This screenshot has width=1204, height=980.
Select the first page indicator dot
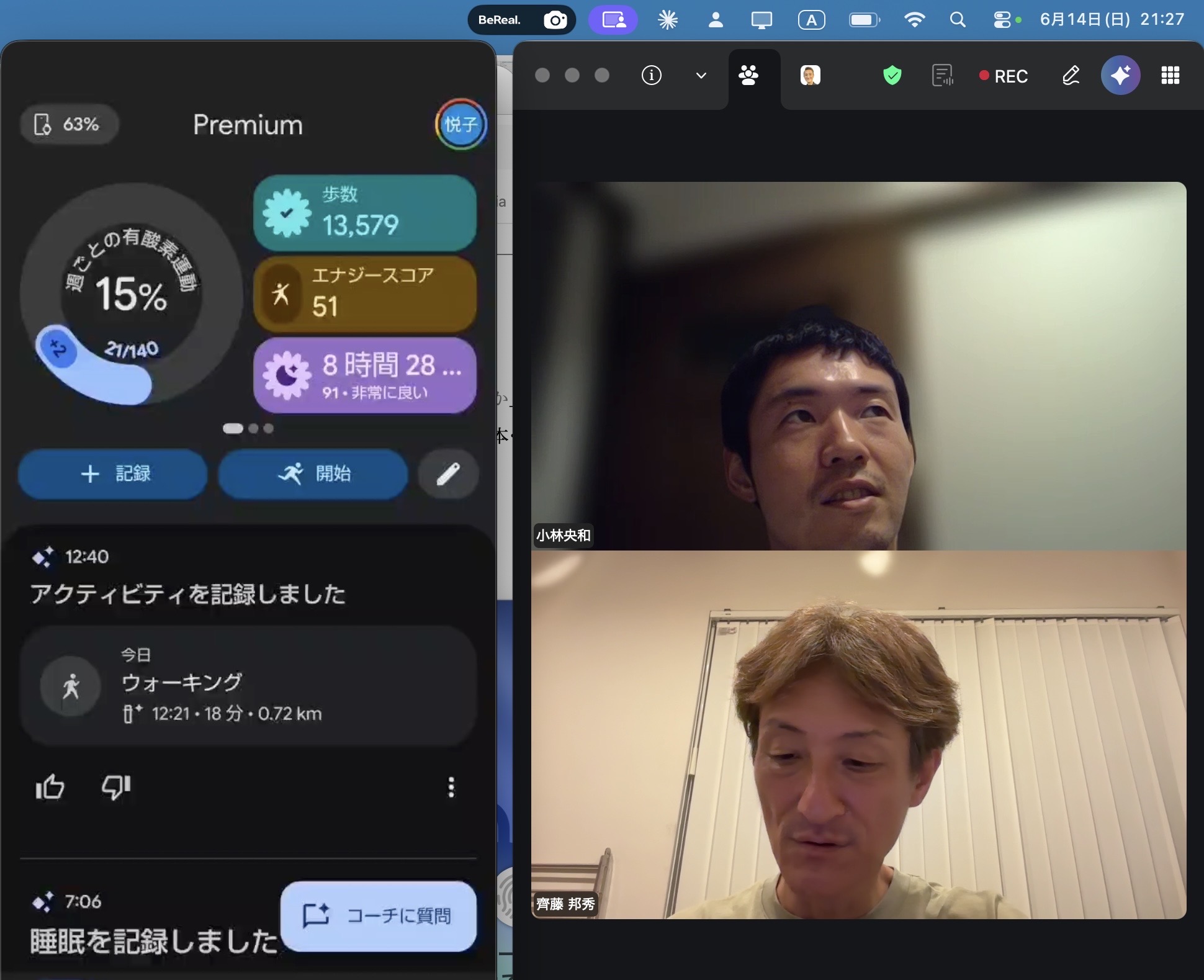point(233,428)
